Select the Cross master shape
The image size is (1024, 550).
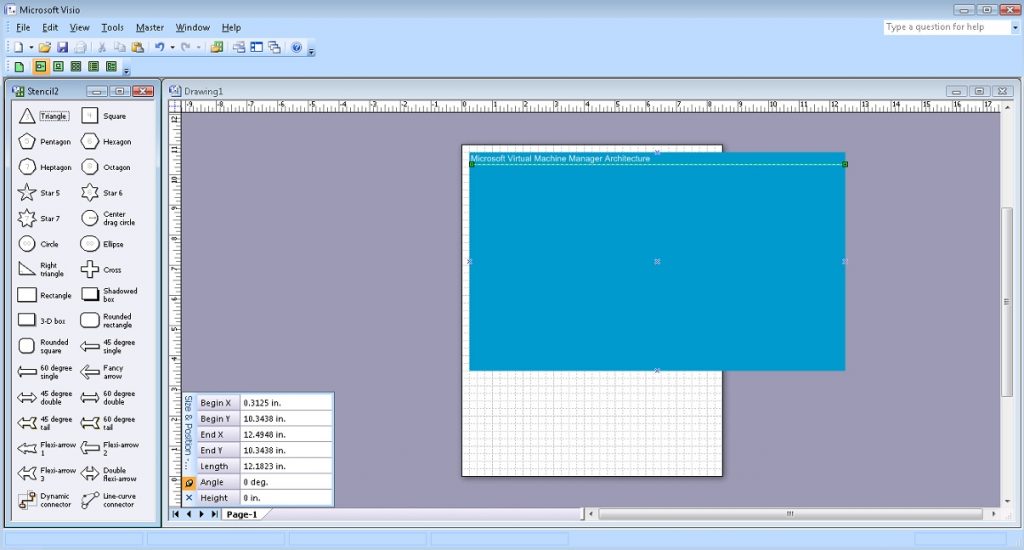pos(101,269)
